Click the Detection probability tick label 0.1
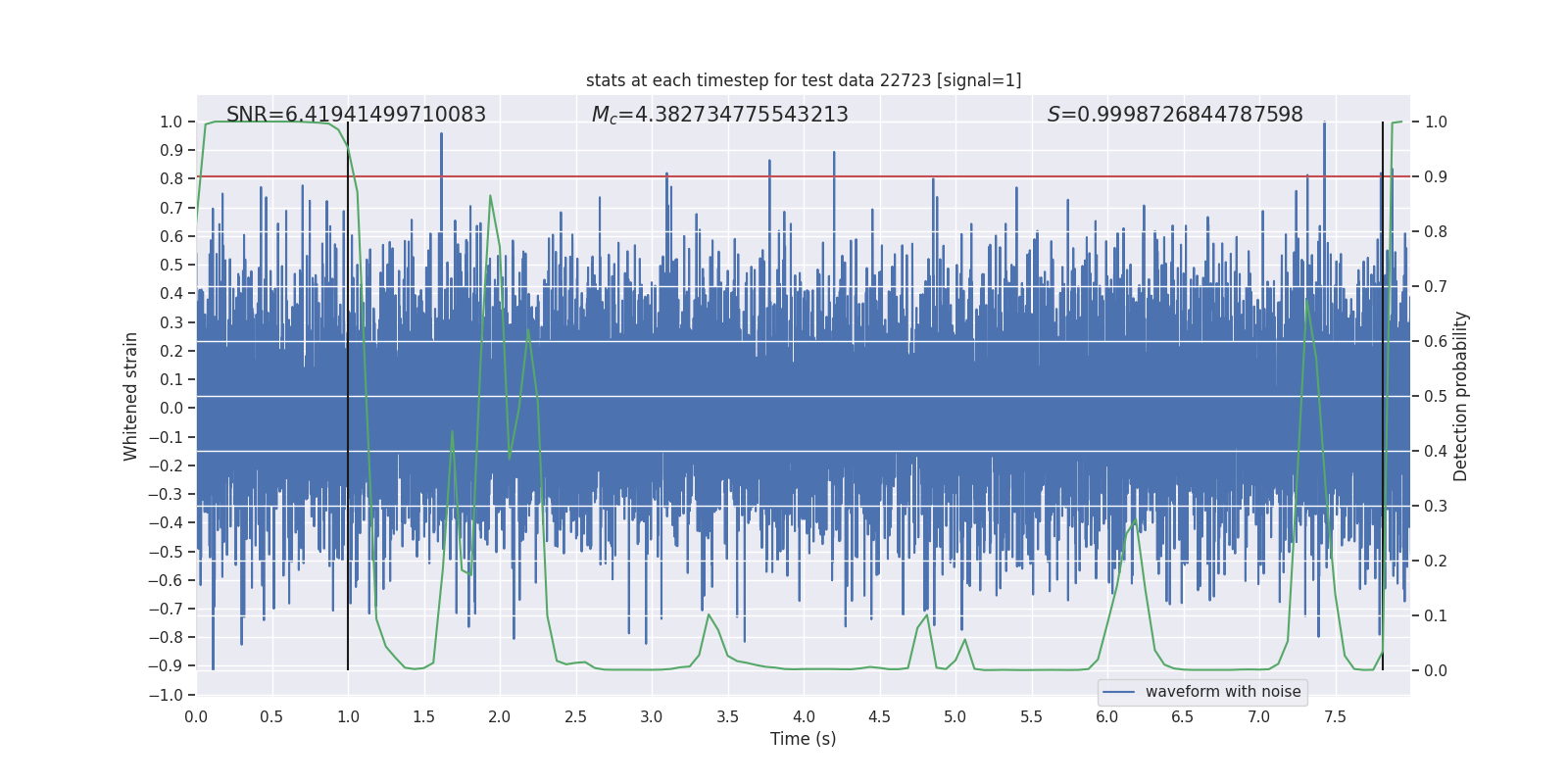 1436,615
